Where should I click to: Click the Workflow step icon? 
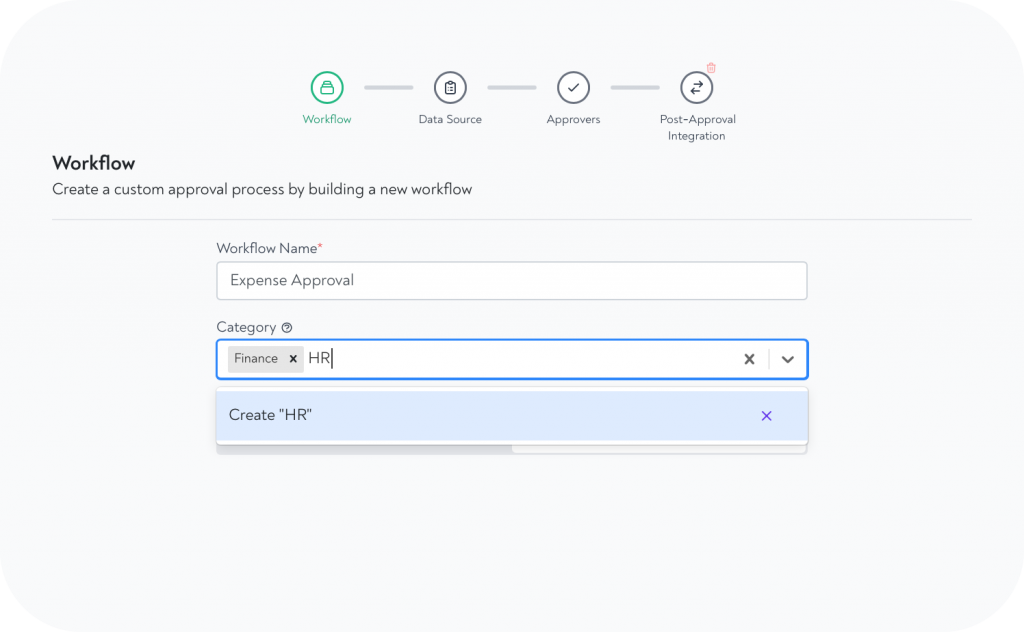coord(327,87)
